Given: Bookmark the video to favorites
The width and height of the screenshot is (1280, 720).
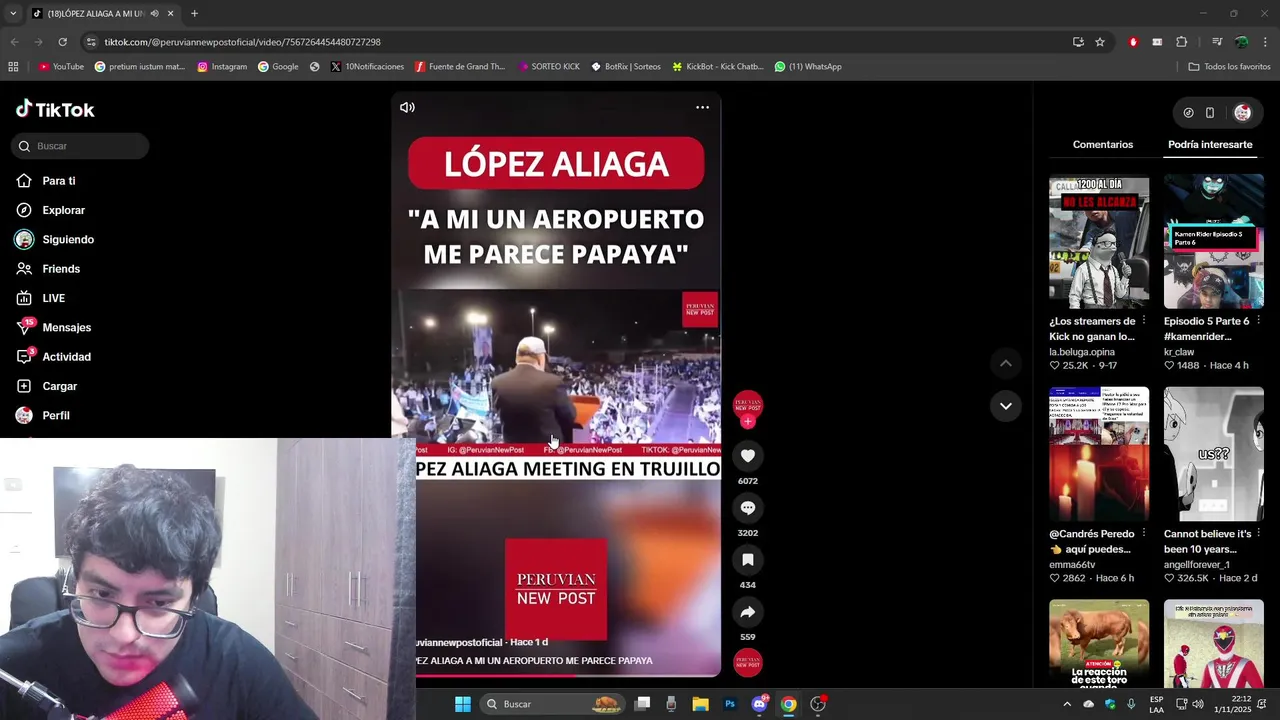Looking at the screenshot, I should 747,560.
